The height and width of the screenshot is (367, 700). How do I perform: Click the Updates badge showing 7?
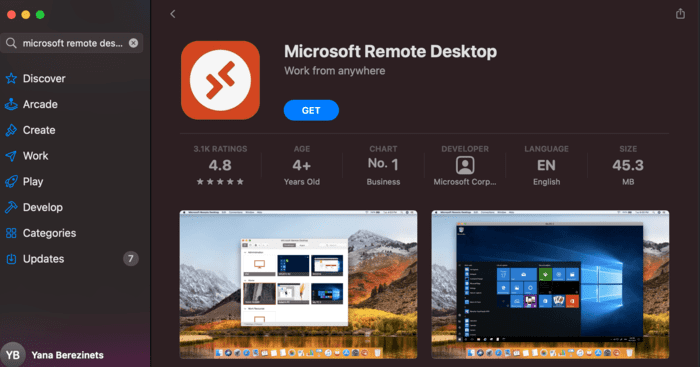(x=131, y=259)
